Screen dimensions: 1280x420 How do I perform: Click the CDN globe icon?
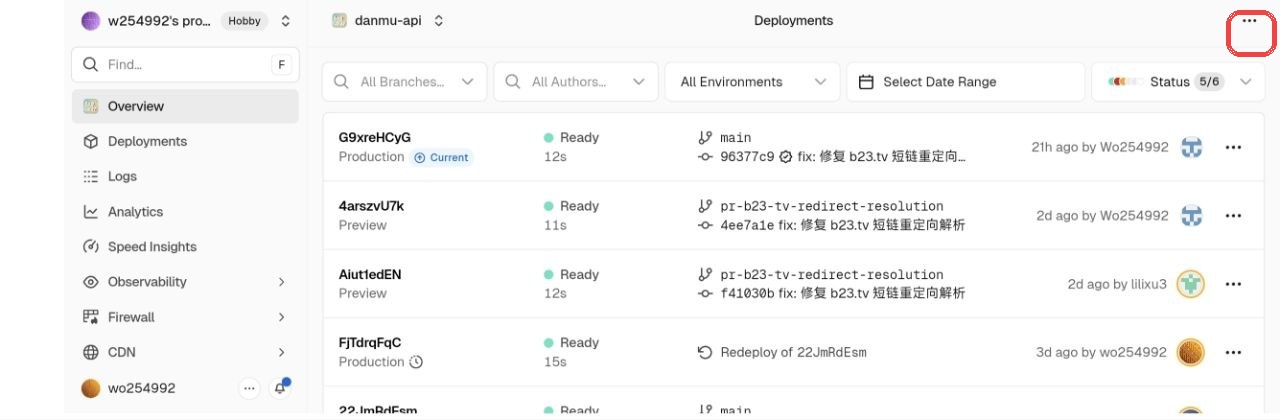(91, 352)
